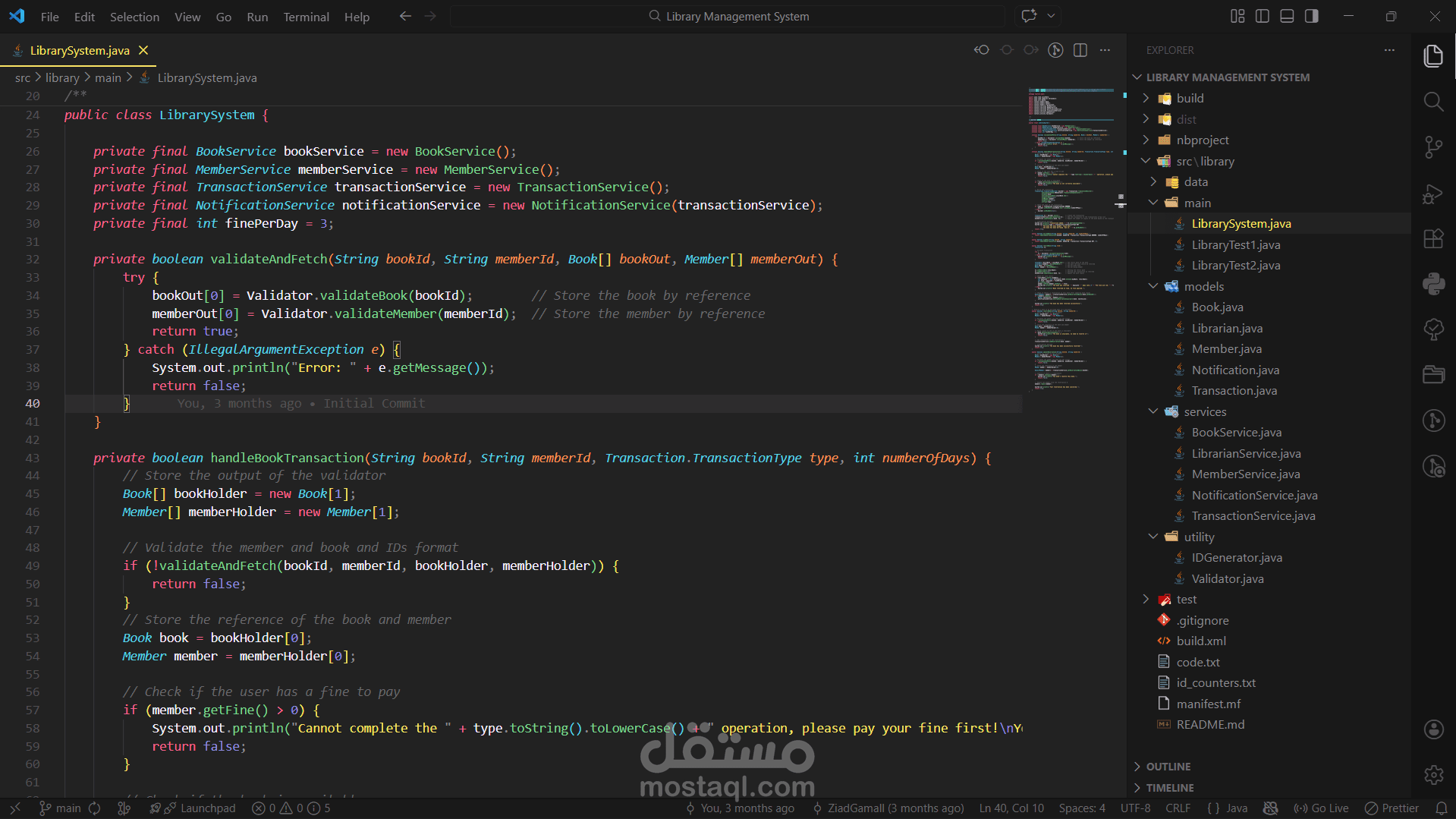Open the Manage gear settings

[x=1433, y=775]
